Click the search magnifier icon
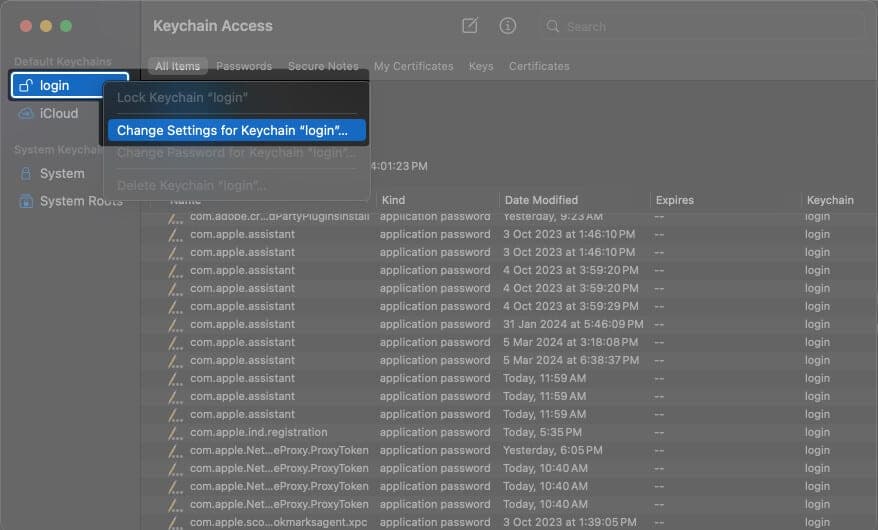The image size is (878, 530). point(552,26)
